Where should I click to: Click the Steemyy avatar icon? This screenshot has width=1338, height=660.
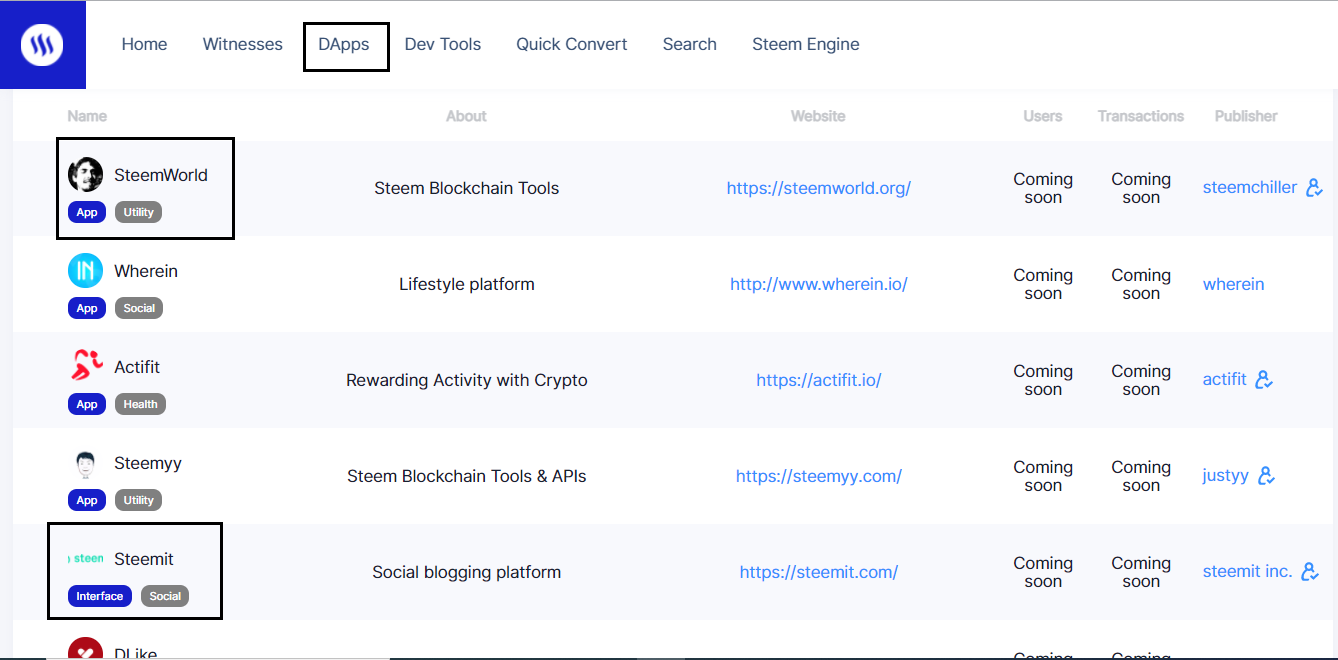(x=85, y=464)
